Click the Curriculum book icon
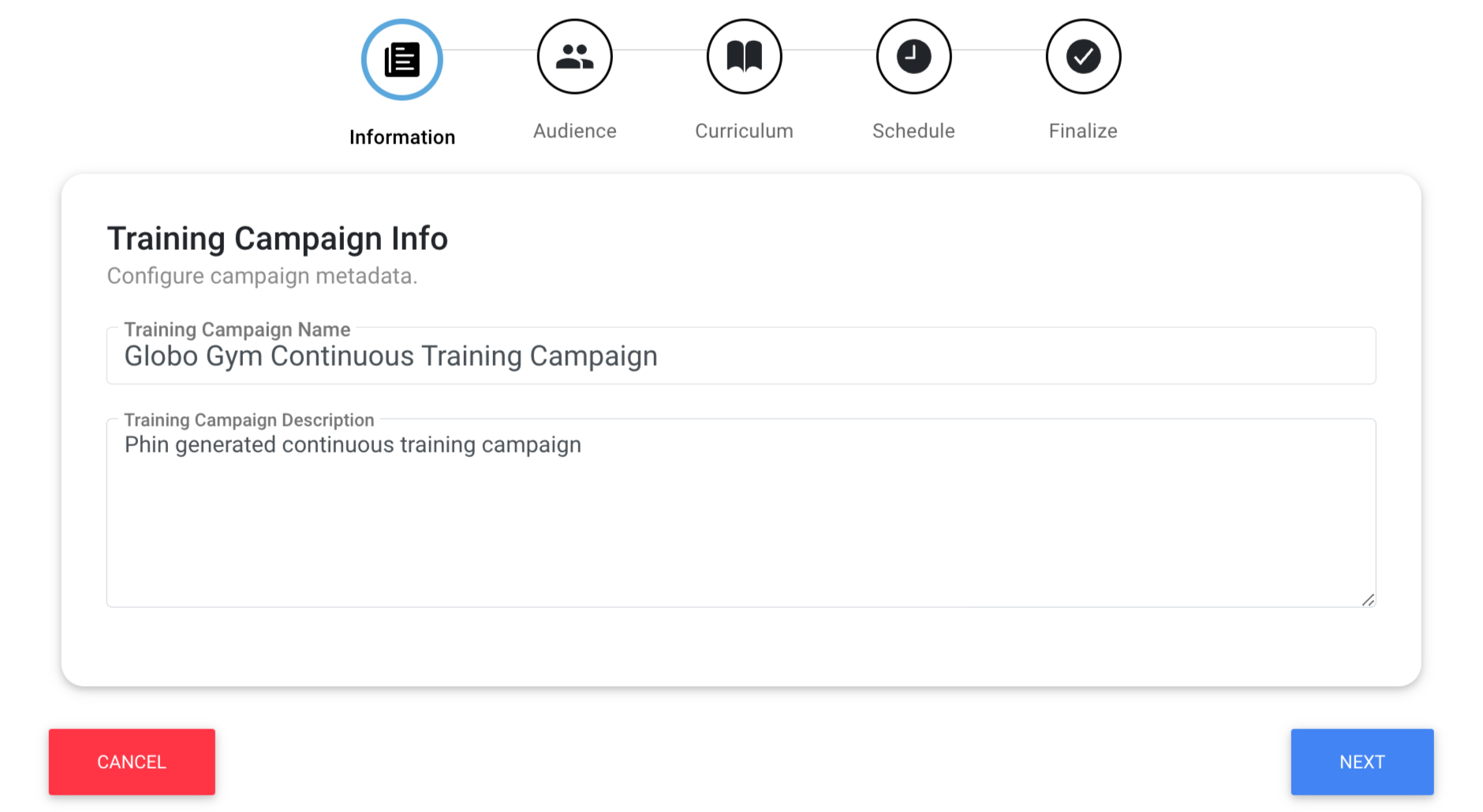Screen dimensions: 1483x812 tap(743, 56)
